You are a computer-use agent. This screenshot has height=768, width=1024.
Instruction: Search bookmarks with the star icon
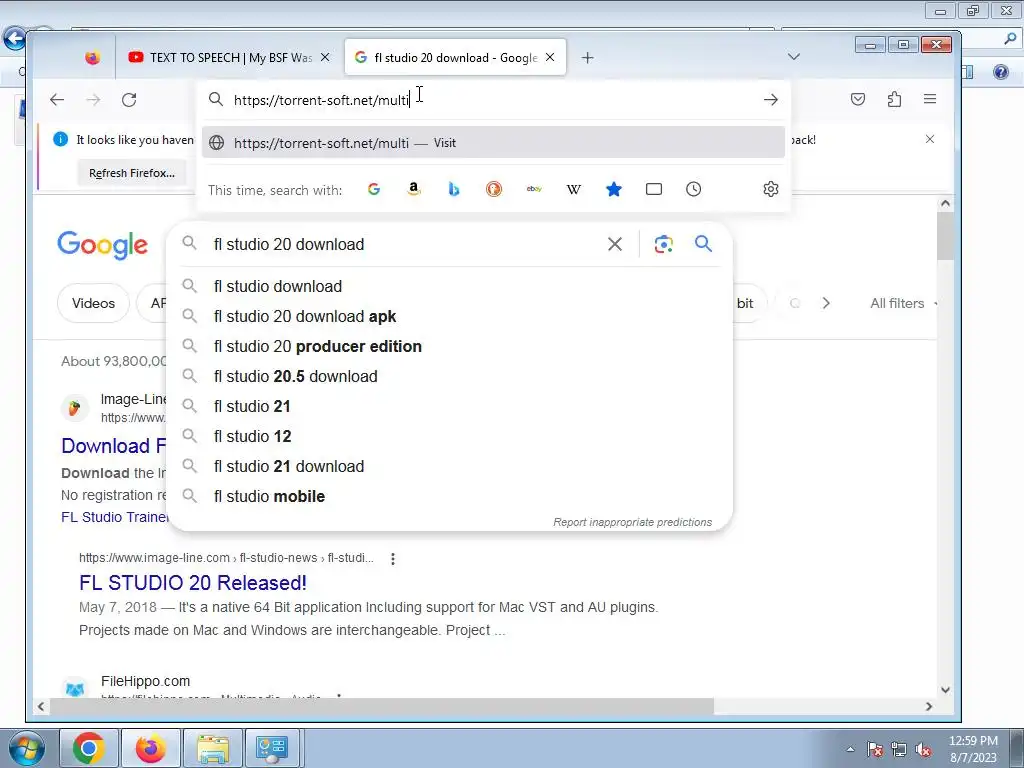point(614,189)
